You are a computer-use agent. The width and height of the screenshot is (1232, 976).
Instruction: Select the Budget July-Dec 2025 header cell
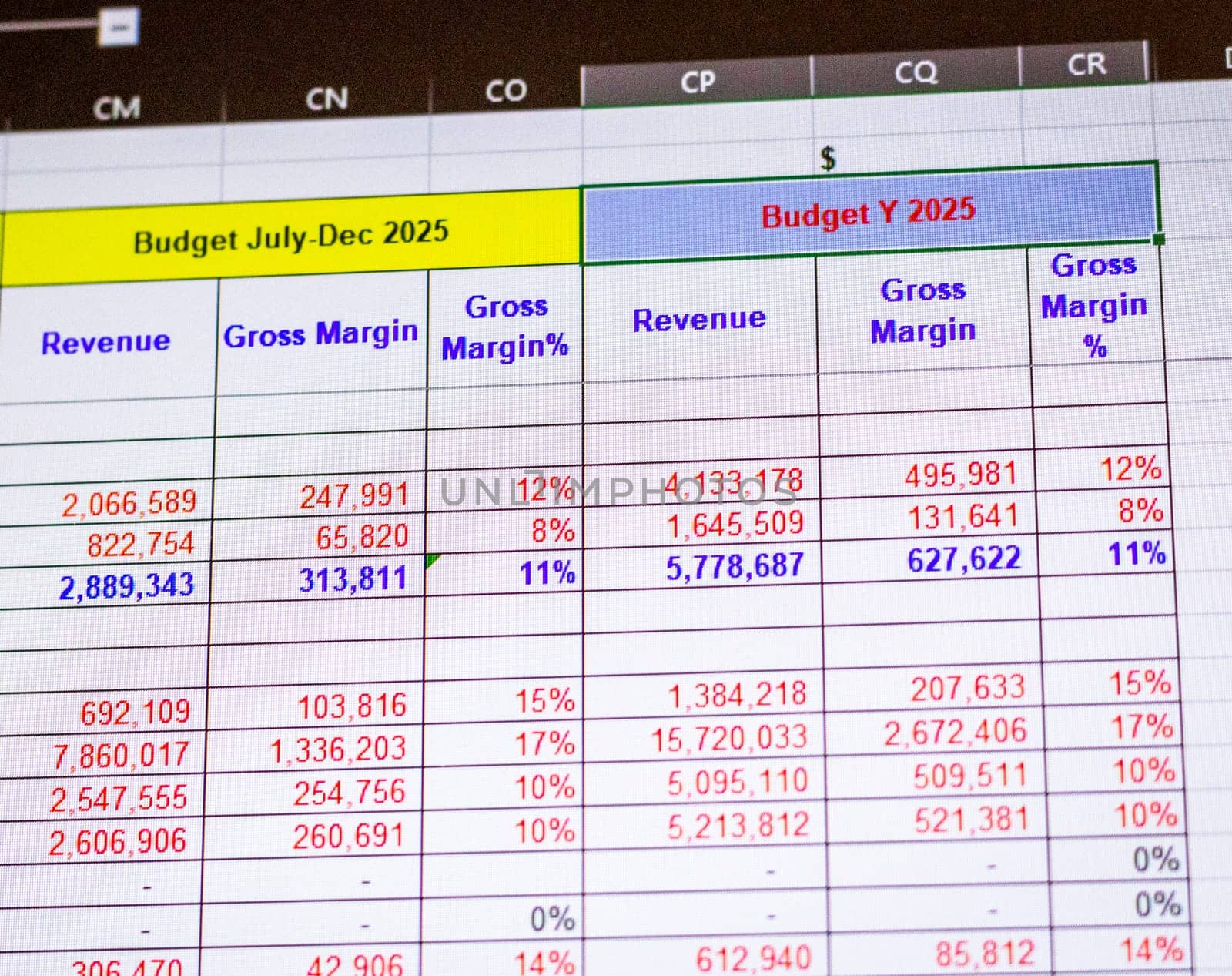click(x=290, y=237)
